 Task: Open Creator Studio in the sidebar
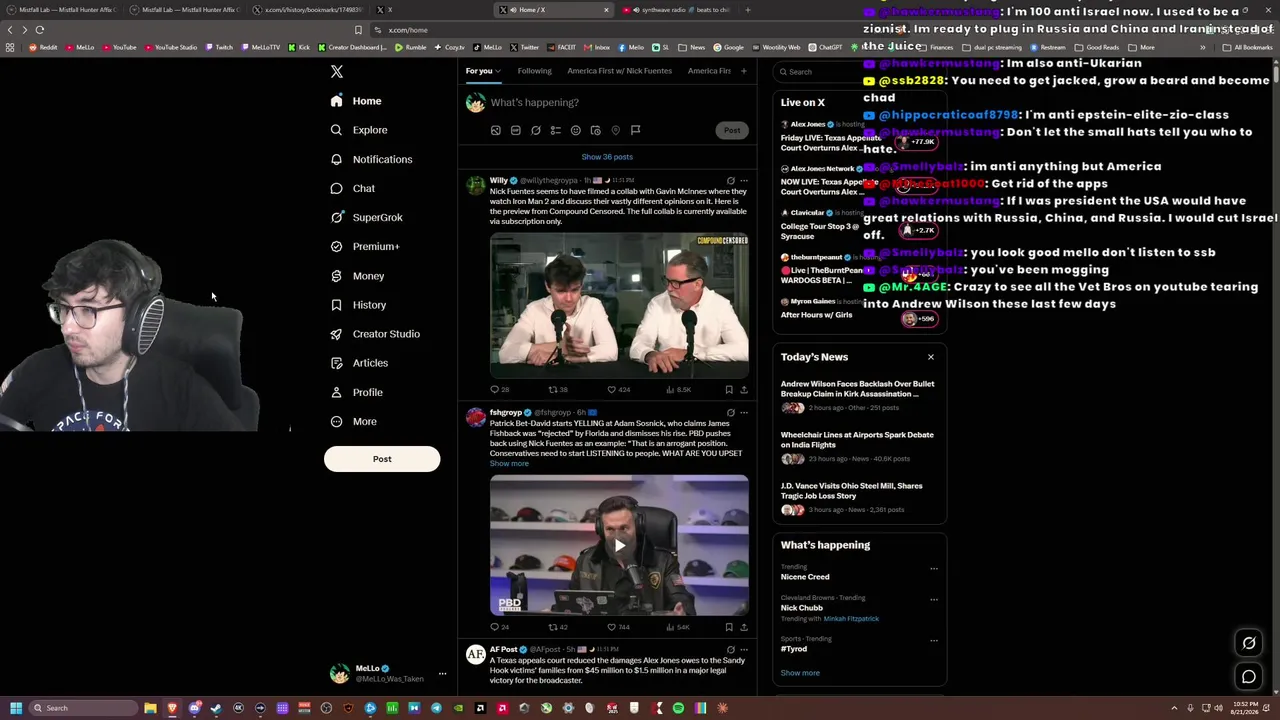coord(375,334)
